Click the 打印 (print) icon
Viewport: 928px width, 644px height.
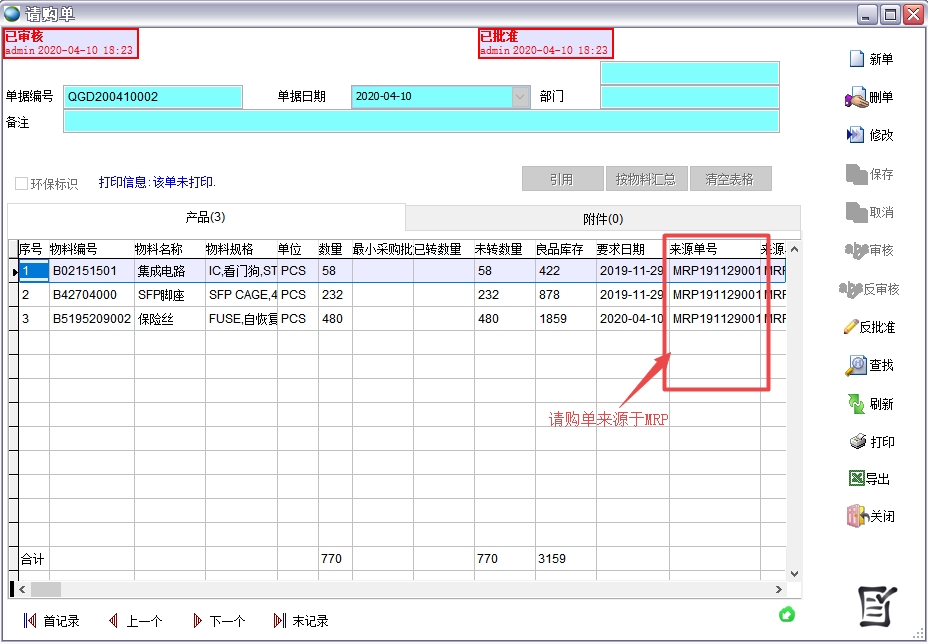click(x=857, y=442)
